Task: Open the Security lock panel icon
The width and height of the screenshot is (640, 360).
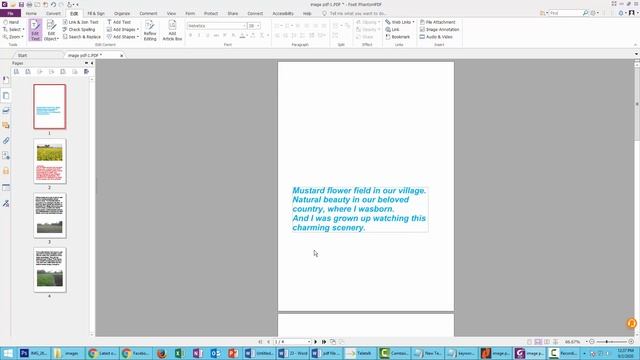Action: click(6, 171)
